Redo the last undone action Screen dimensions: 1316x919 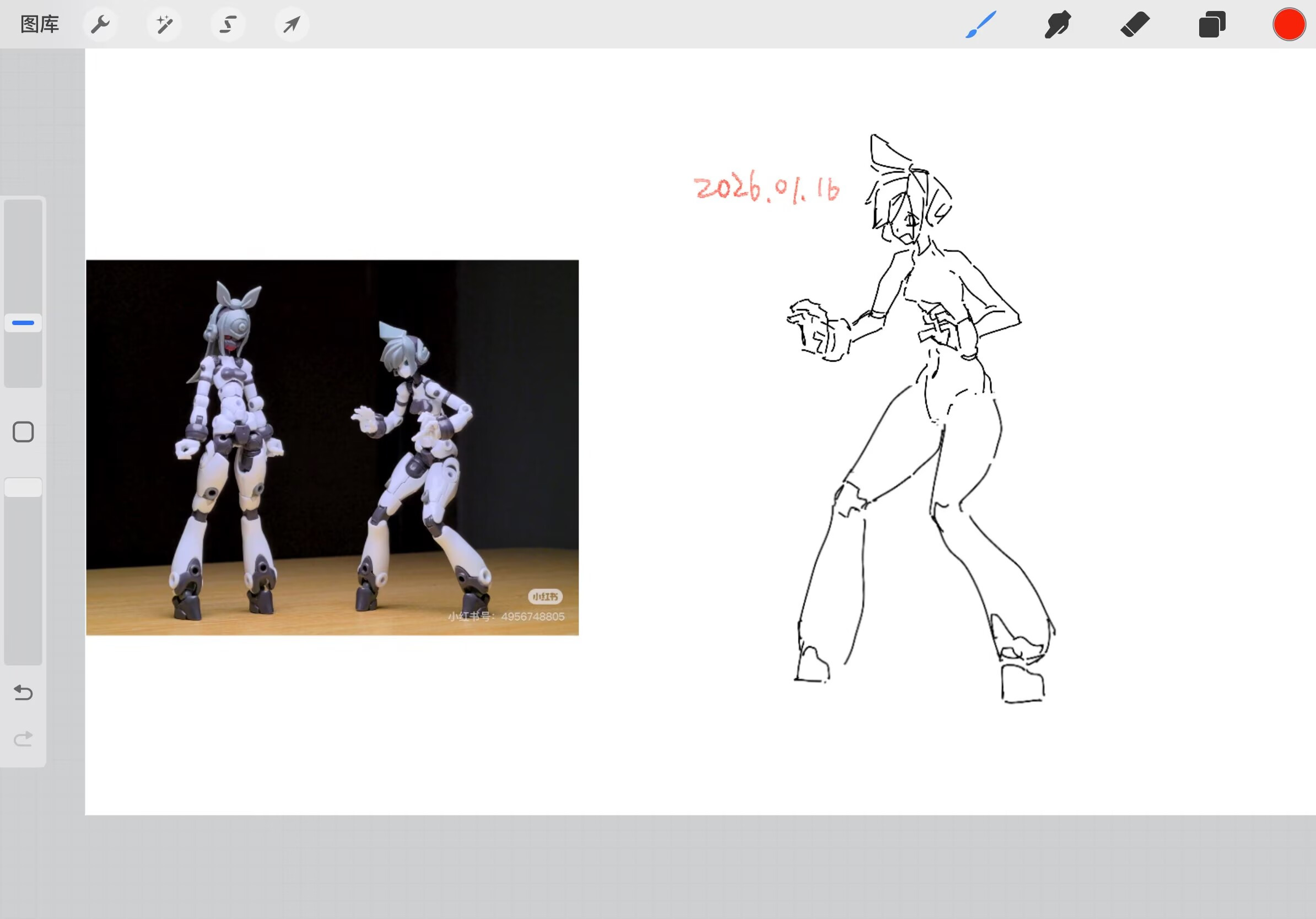point(23,738)
